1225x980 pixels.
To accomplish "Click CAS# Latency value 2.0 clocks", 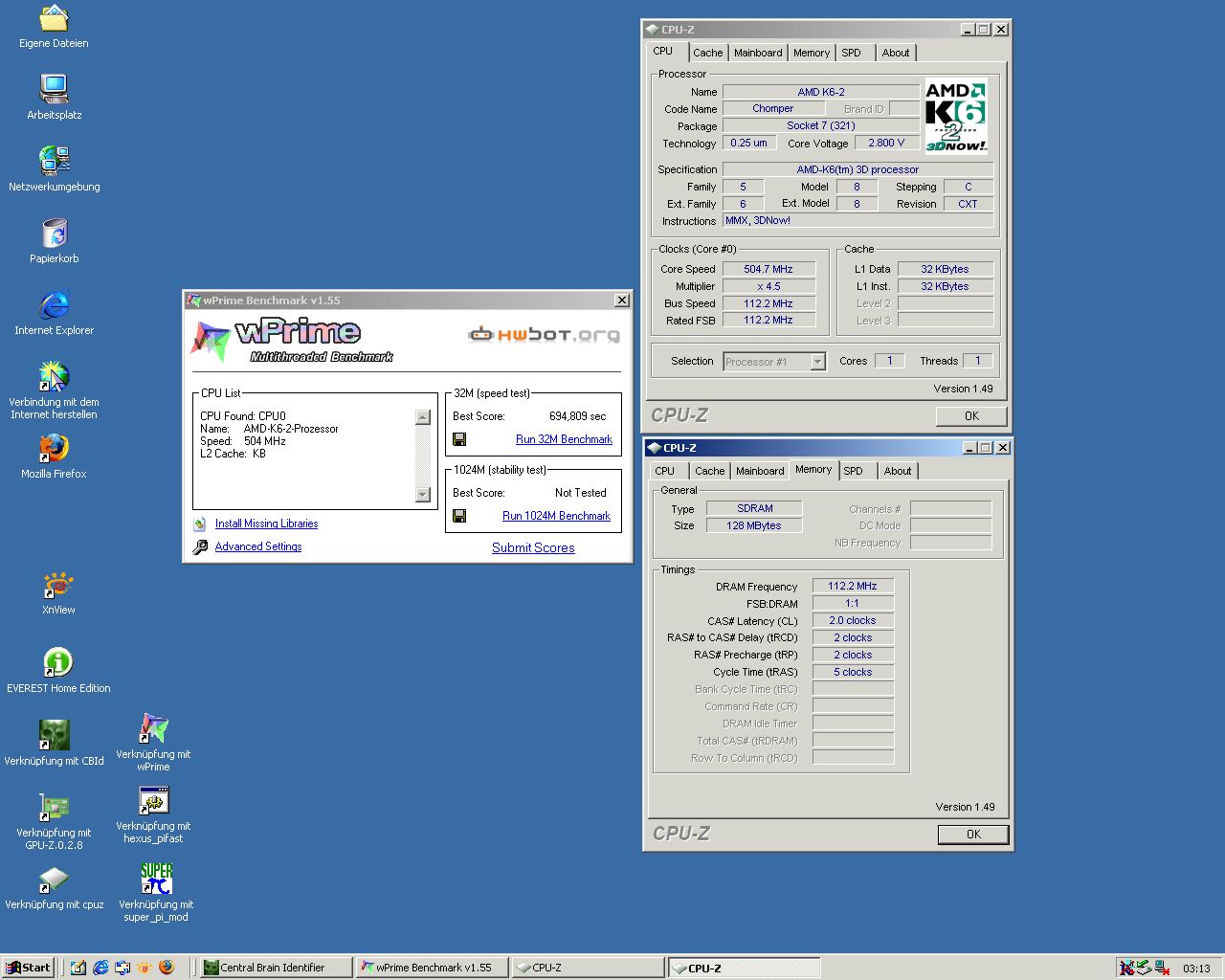I will point(853,620).
